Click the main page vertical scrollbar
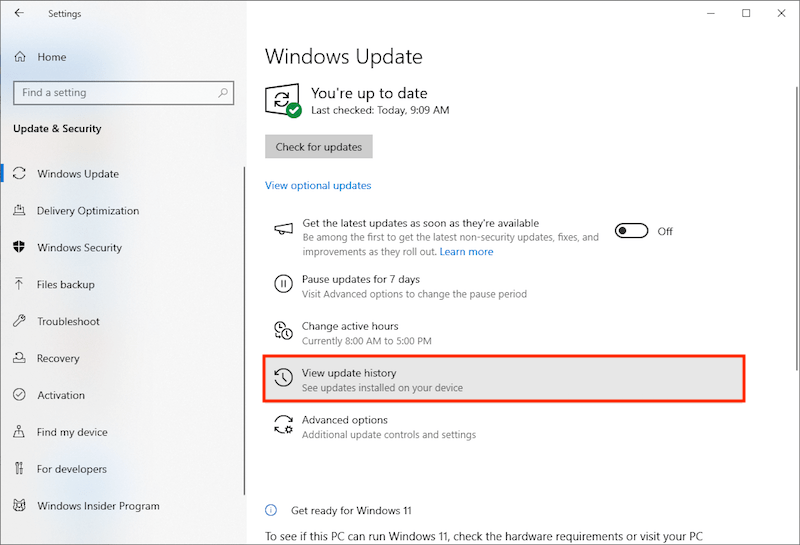Viewport: 800px width, 545px height. coord(796,228)
